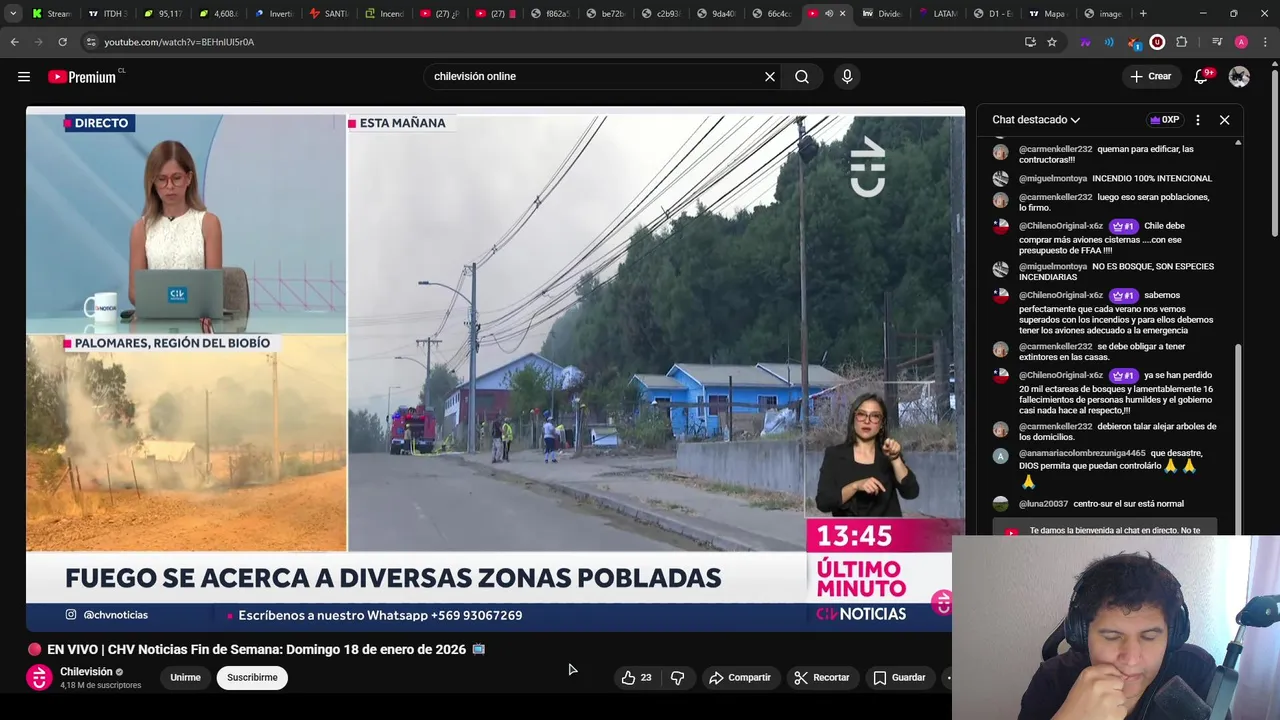This screenshot has width=1280, height=720.
Task: Like the video with thumbs up
Action: pyautogui.click(x=636, y=678)
